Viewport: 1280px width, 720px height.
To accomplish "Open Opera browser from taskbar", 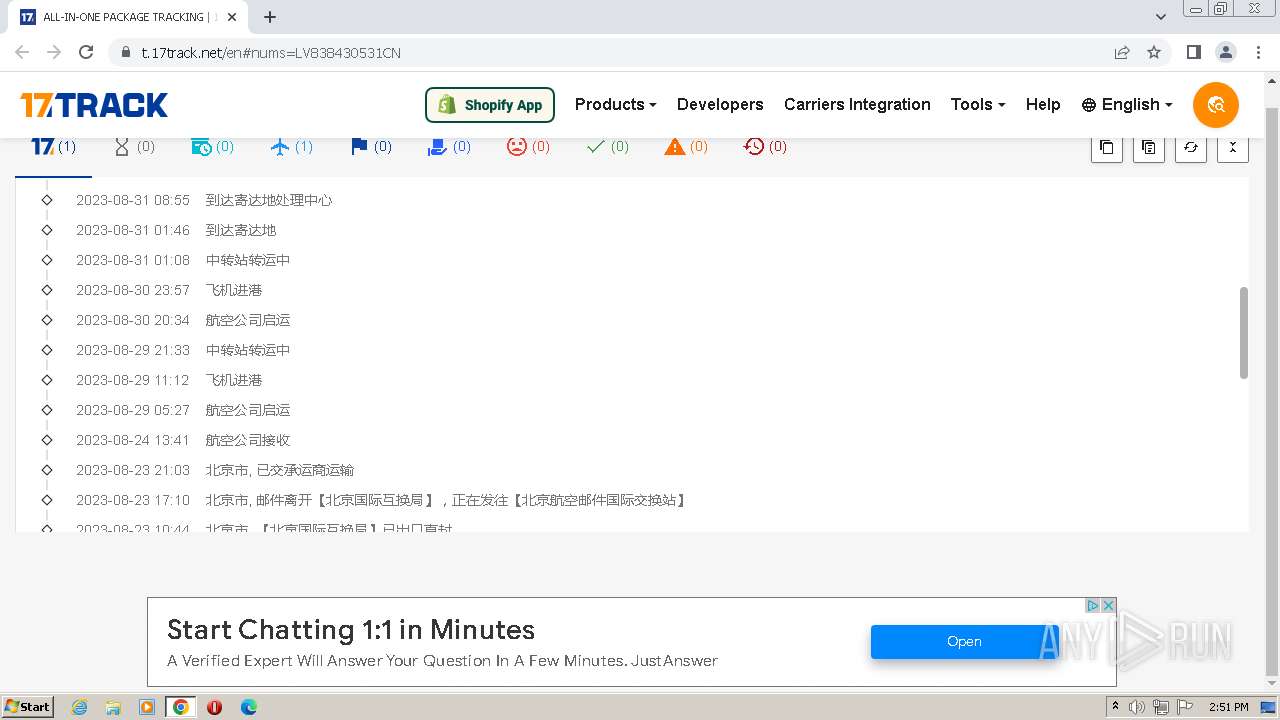I will coord(214,707).
